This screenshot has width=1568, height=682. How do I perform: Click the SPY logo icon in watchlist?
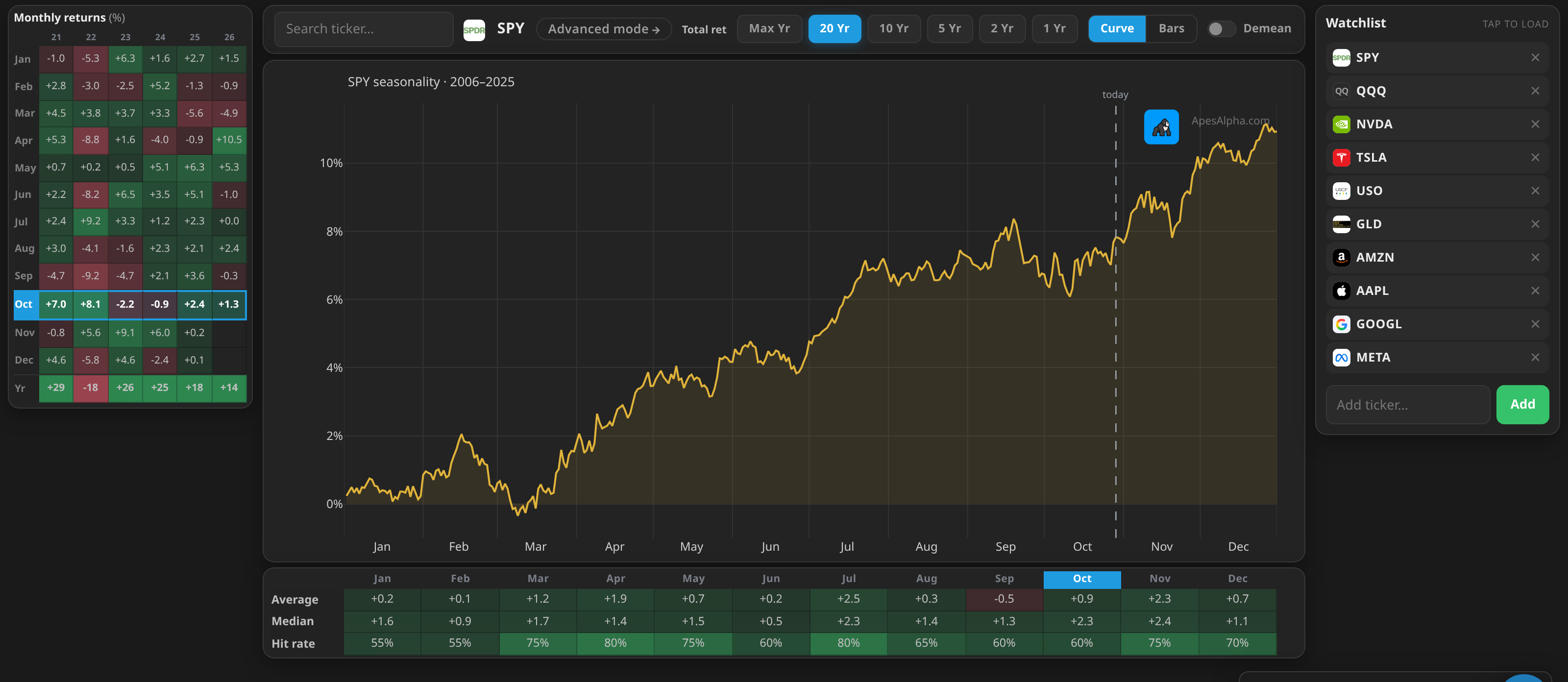point(1341,58)
